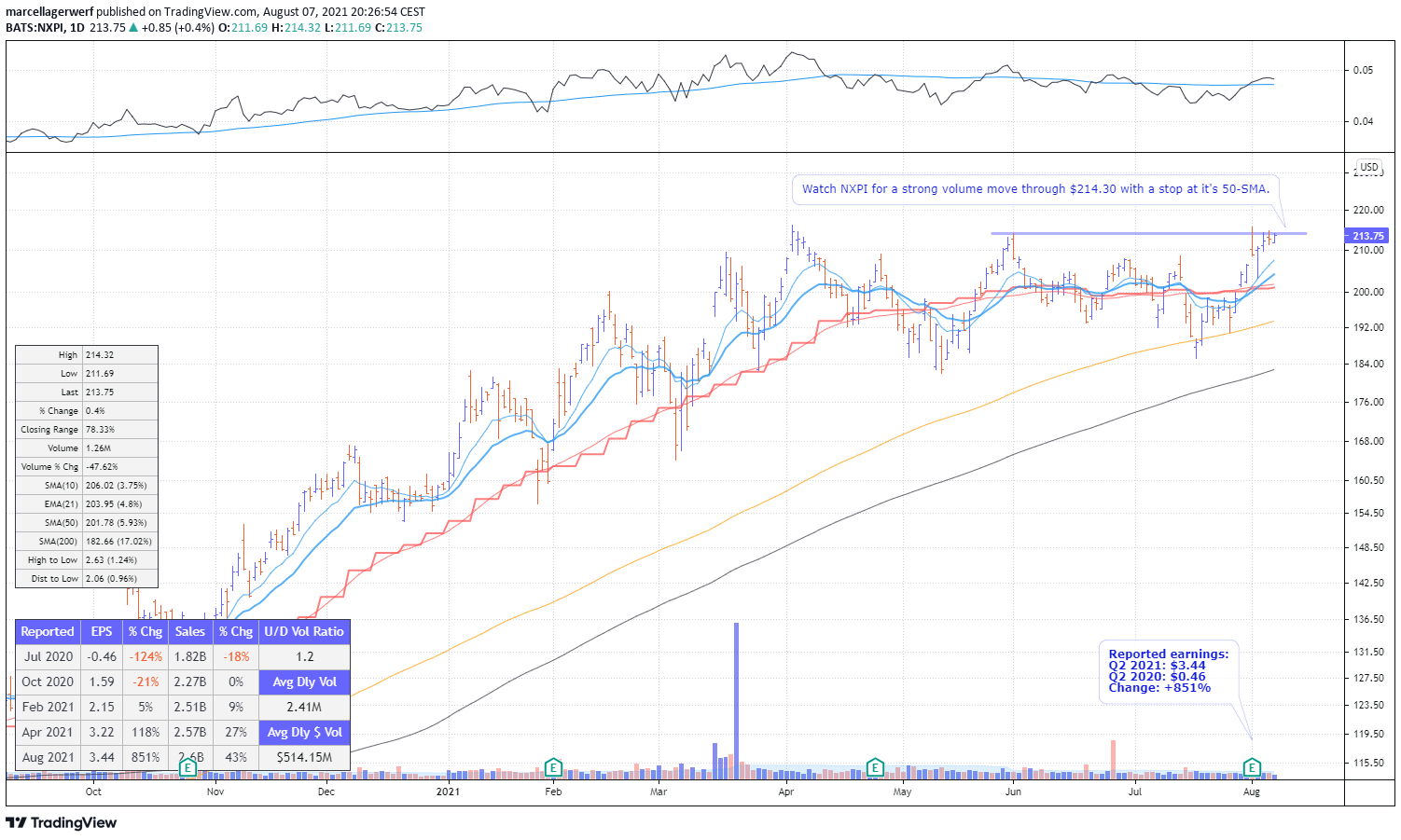
Task: Click the earnings E marker at August
Action: point(1252,768)
